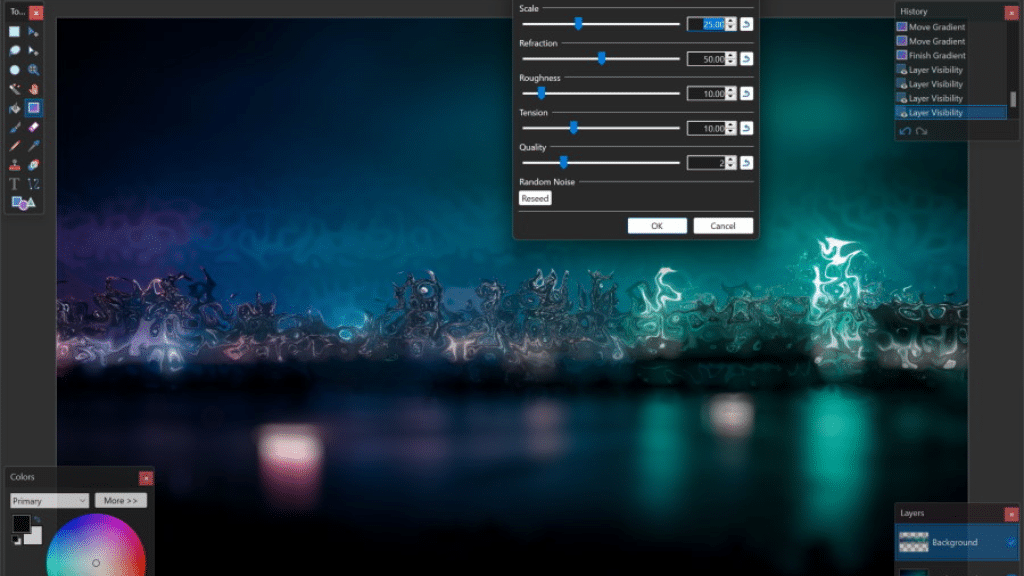The width and height of the screenshot is (1024, 576).
Task: Click the Scale slider handle
Action: [578, 24]
